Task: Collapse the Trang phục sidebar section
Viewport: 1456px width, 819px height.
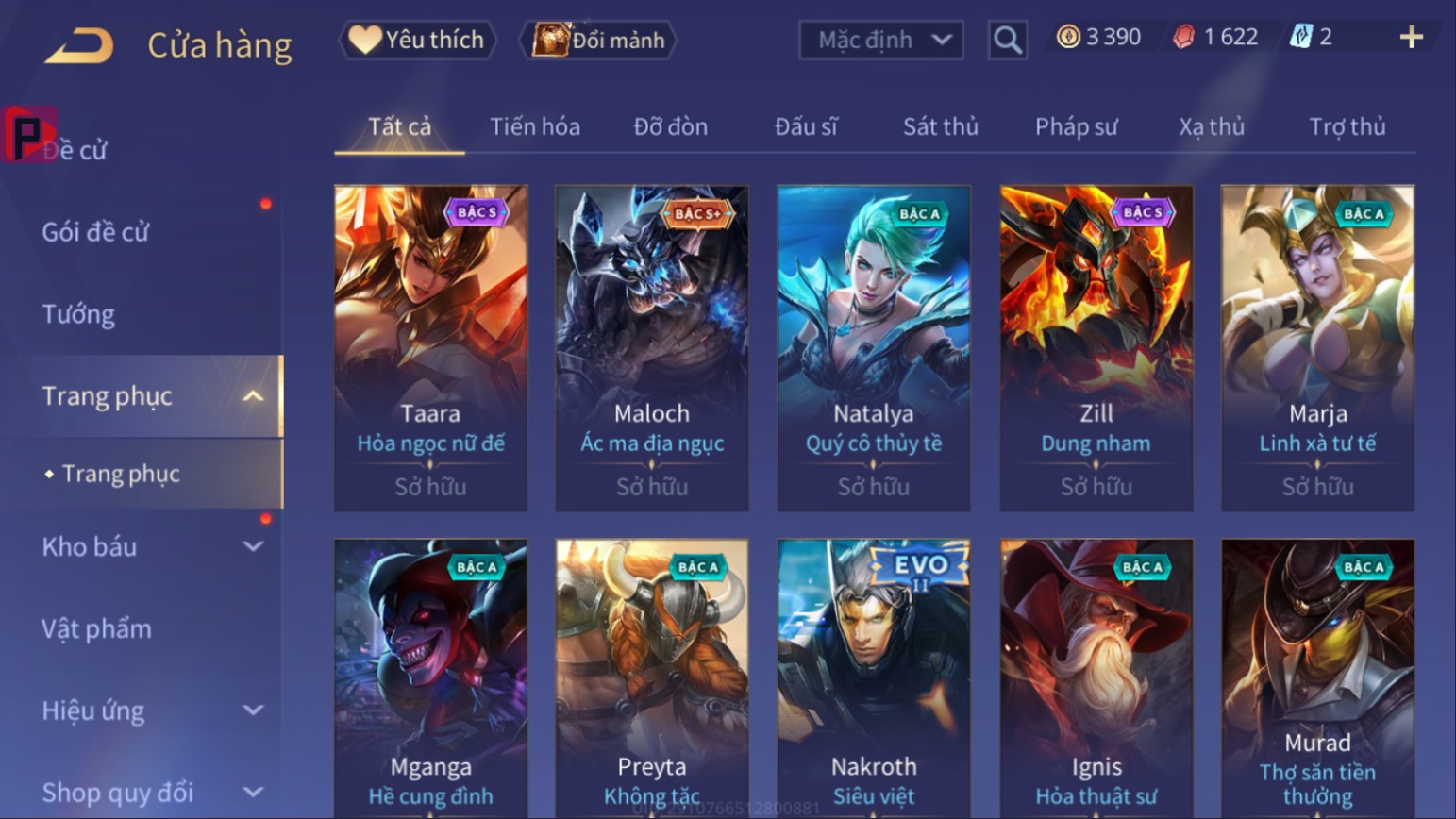Action: point(253,396)
